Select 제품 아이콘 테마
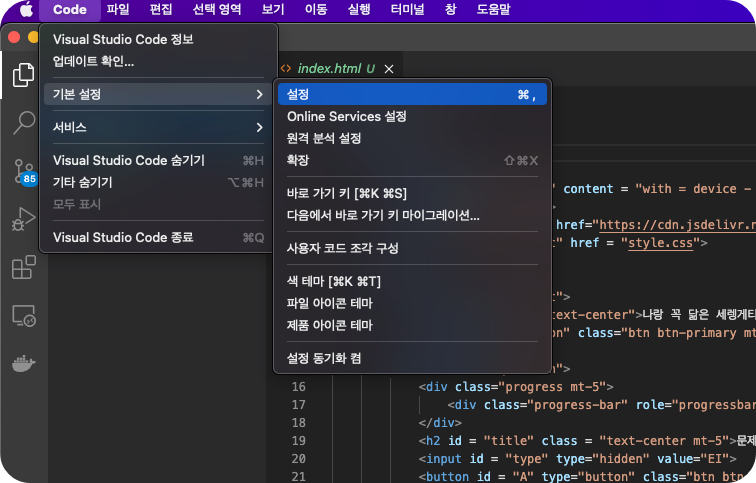756x483 pixels. click(412, 325)
